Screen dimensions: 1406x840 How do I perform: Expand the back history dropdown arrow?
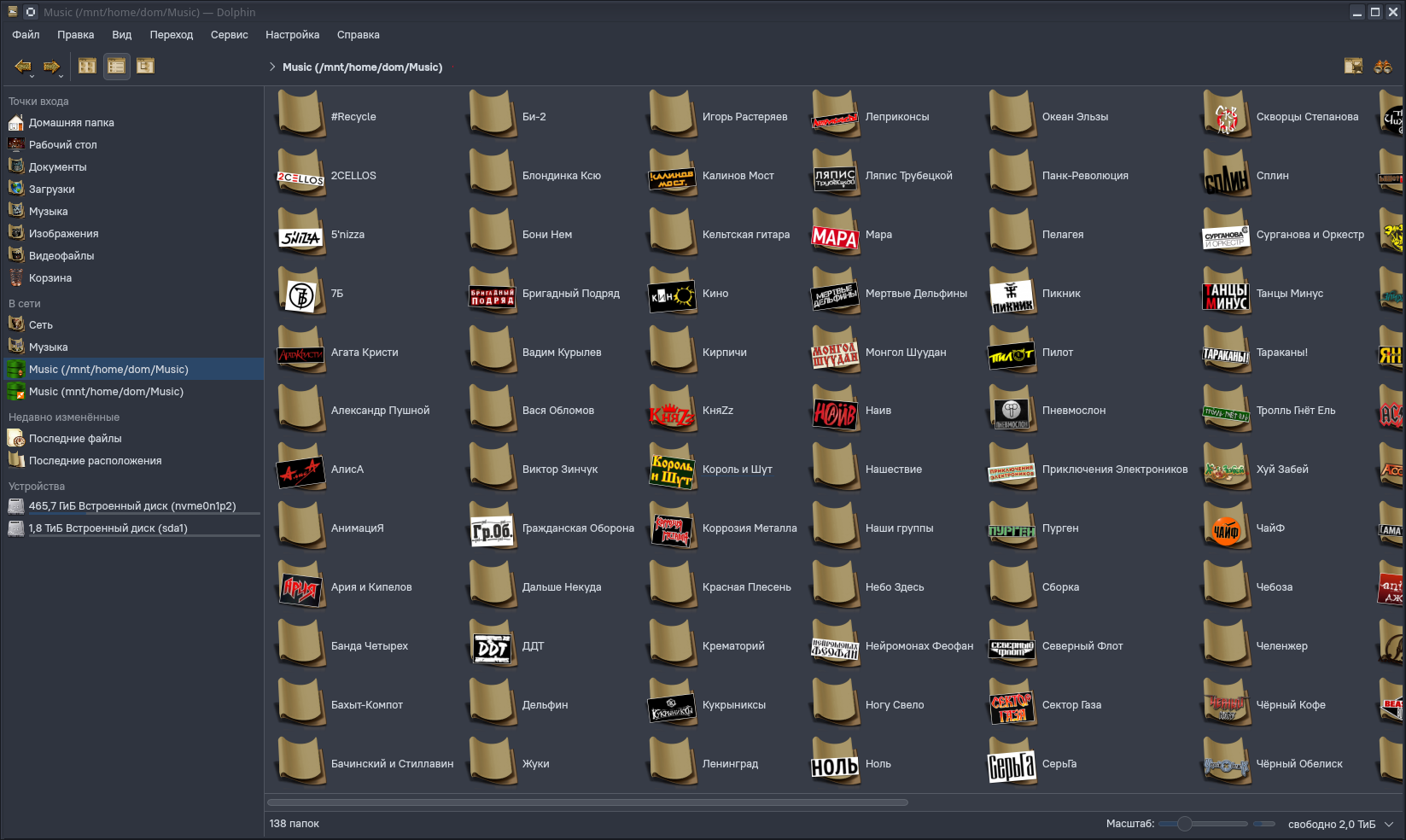pos(32,76)
